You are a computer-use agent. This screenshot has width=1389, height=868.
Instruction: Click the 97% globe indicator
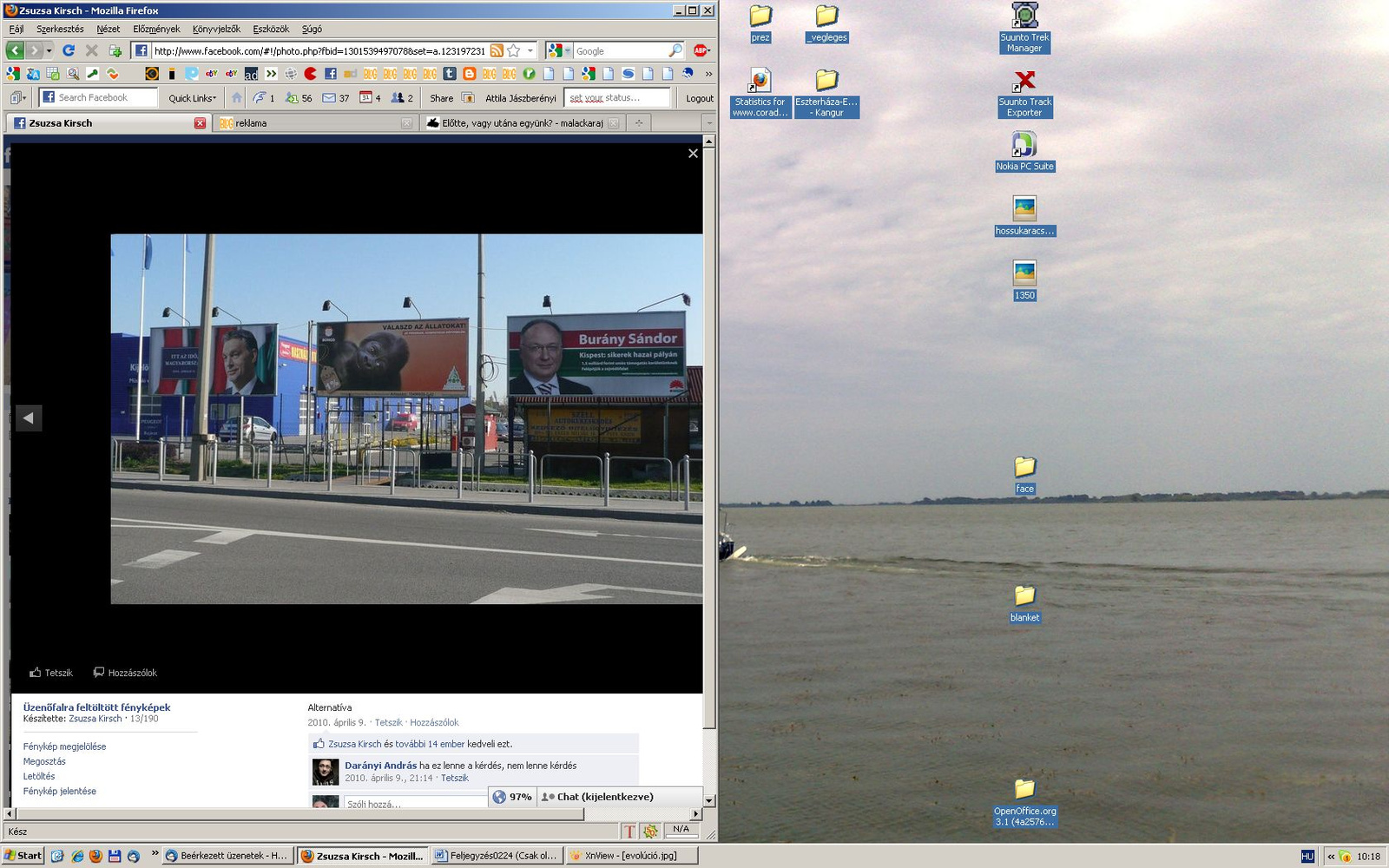point(512,797)
